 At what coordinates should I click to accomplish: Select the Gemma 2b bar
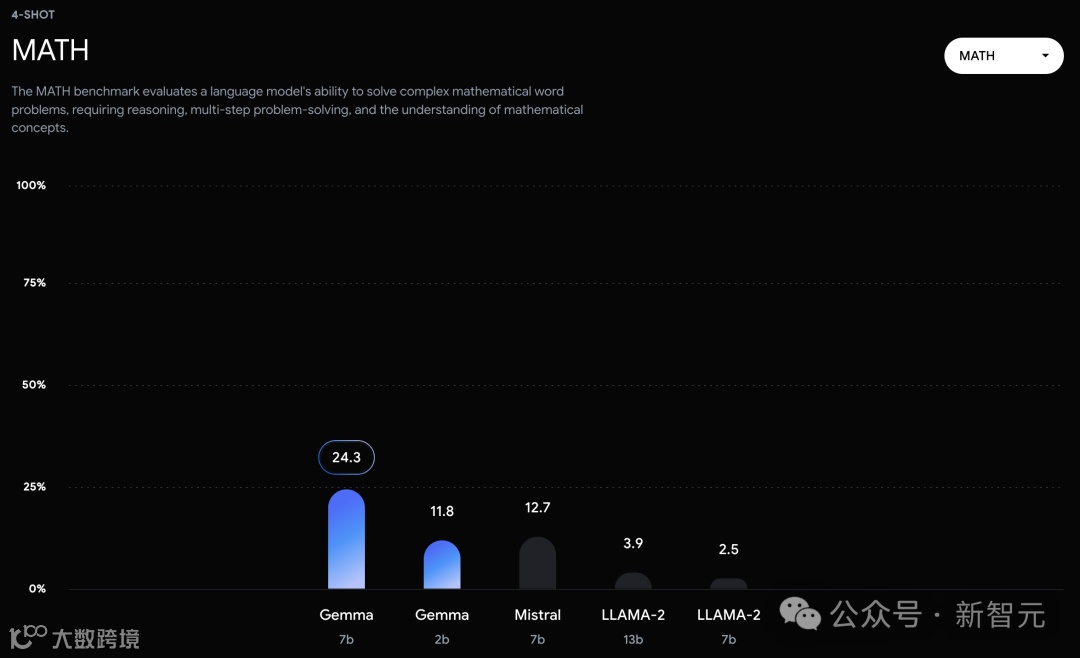442,564
